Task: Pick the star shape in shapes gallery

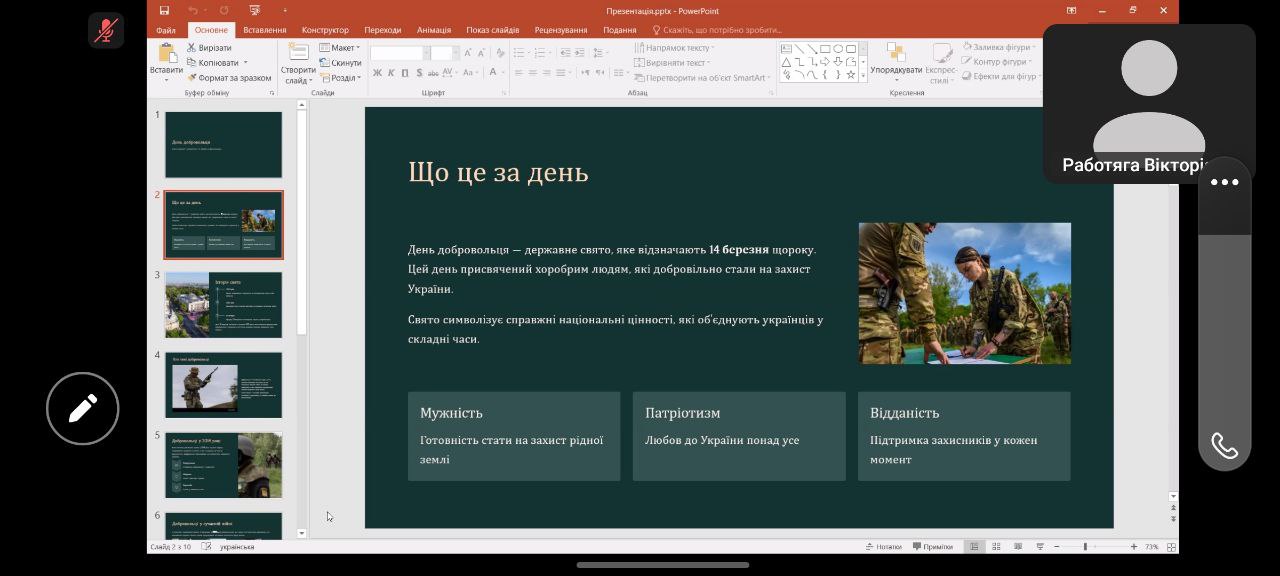Action: (x=851, y=74)
